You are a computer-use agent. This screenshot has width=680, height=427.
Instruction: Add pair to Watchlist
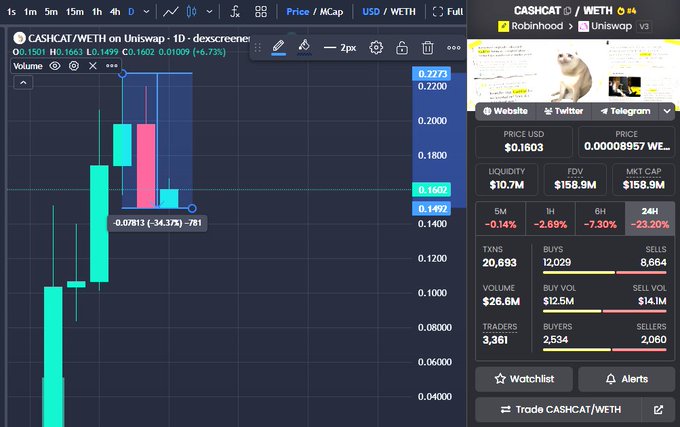click(524, 379)
